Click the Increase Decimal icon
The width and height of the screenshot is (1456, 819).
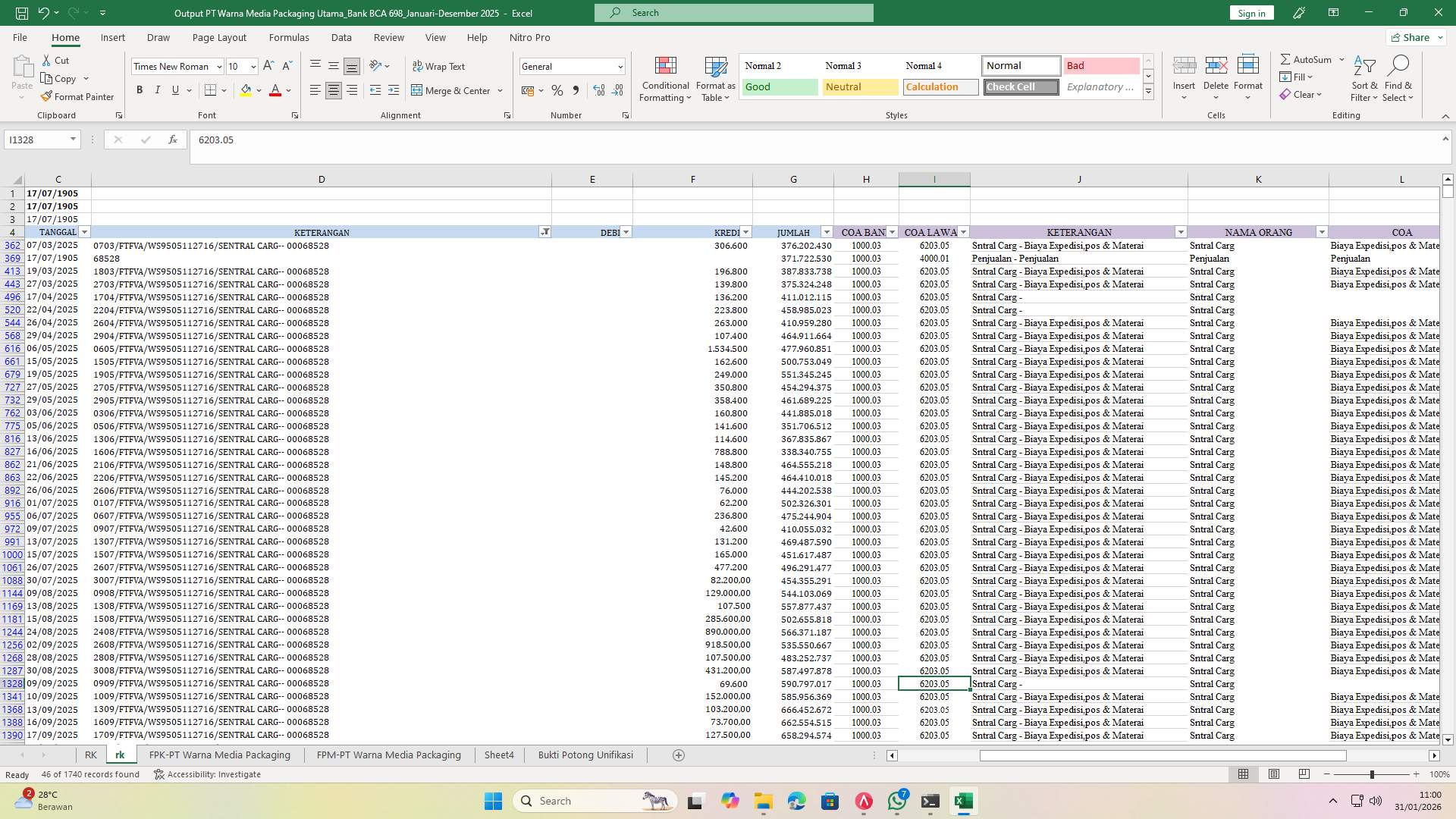[598, 90]
